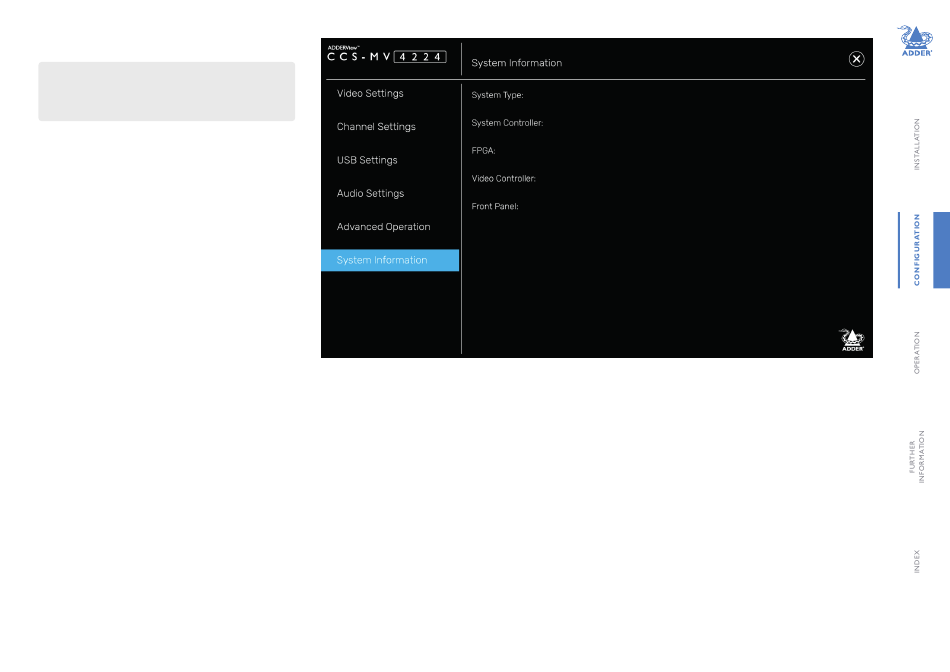The image size is (950, 672).
Task: Click the System Information header title
Action: click(x=517, y=63)
